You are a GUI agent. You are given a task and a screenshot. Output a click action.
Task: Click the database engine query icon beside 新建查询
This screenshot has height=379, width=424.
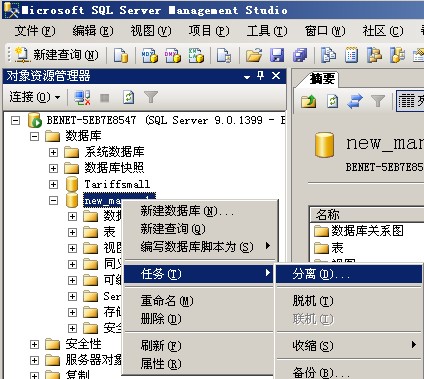coord(121,55)
